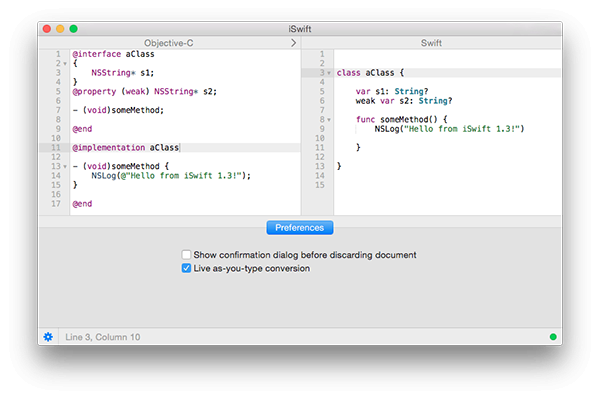Click the '@end' on Objective-C line 9
Viewport: 600px width, 399px height.
(82, 129)
